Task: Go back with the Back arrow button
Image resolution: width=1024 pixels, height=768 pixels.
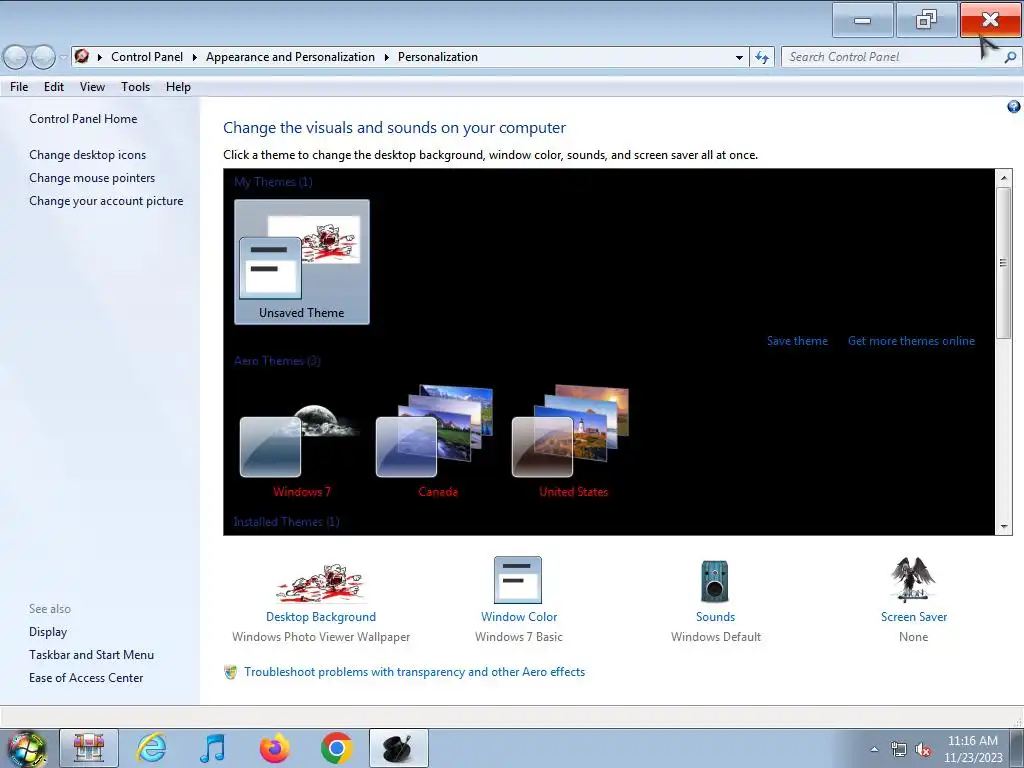Action: [x=16, y=57]
